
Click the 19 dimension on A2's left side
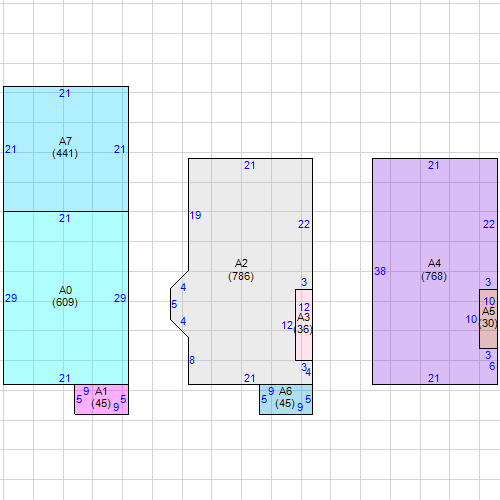195,215
